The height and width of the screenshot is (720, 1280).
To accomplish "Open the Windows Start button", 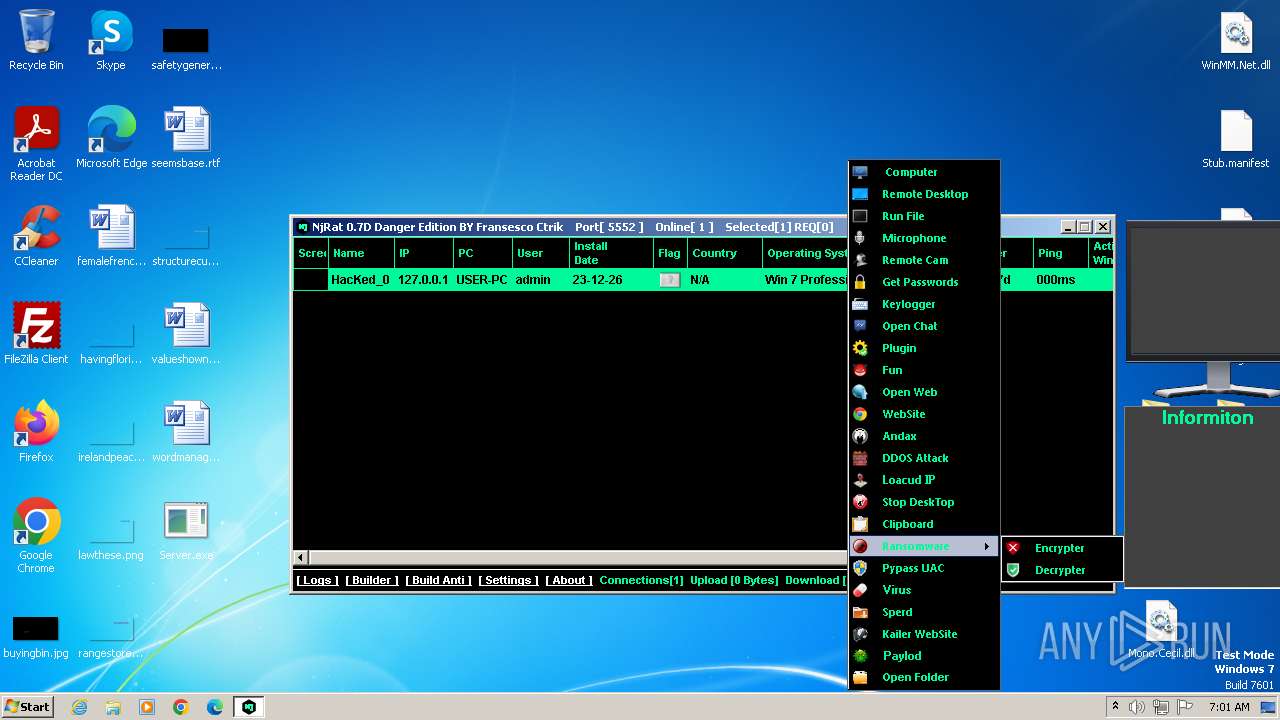I will (x=27, y=706).
